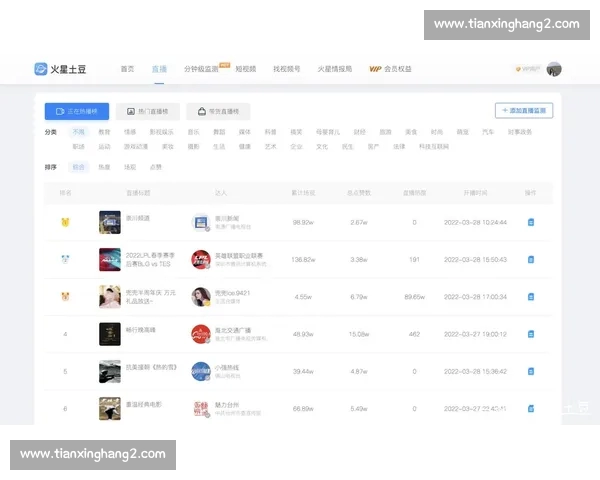
Task: Open the 英雄联盟职业联赛 streamer avatar
Action: coord(200,259)
